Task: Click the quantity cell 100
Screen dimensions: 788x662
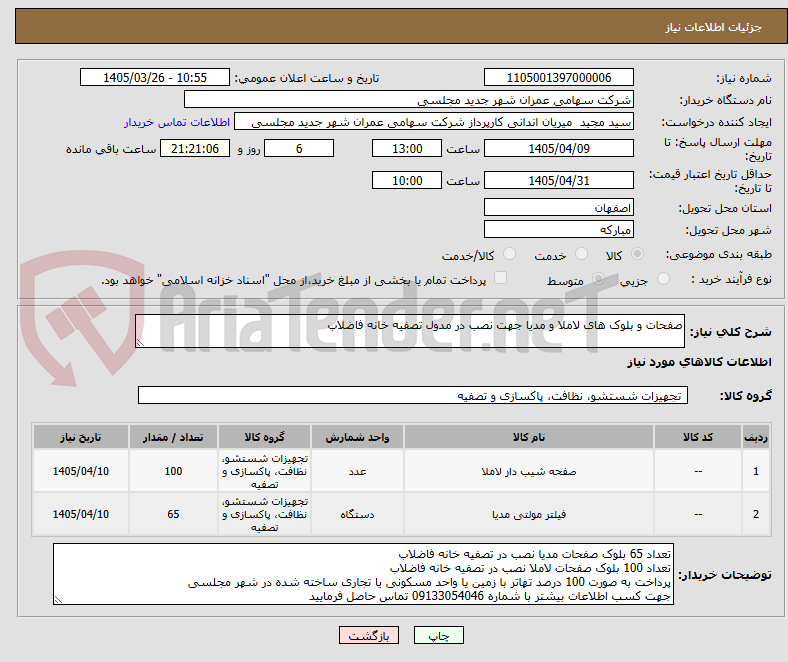Action: pyautogui.click(x=173, y=471)
